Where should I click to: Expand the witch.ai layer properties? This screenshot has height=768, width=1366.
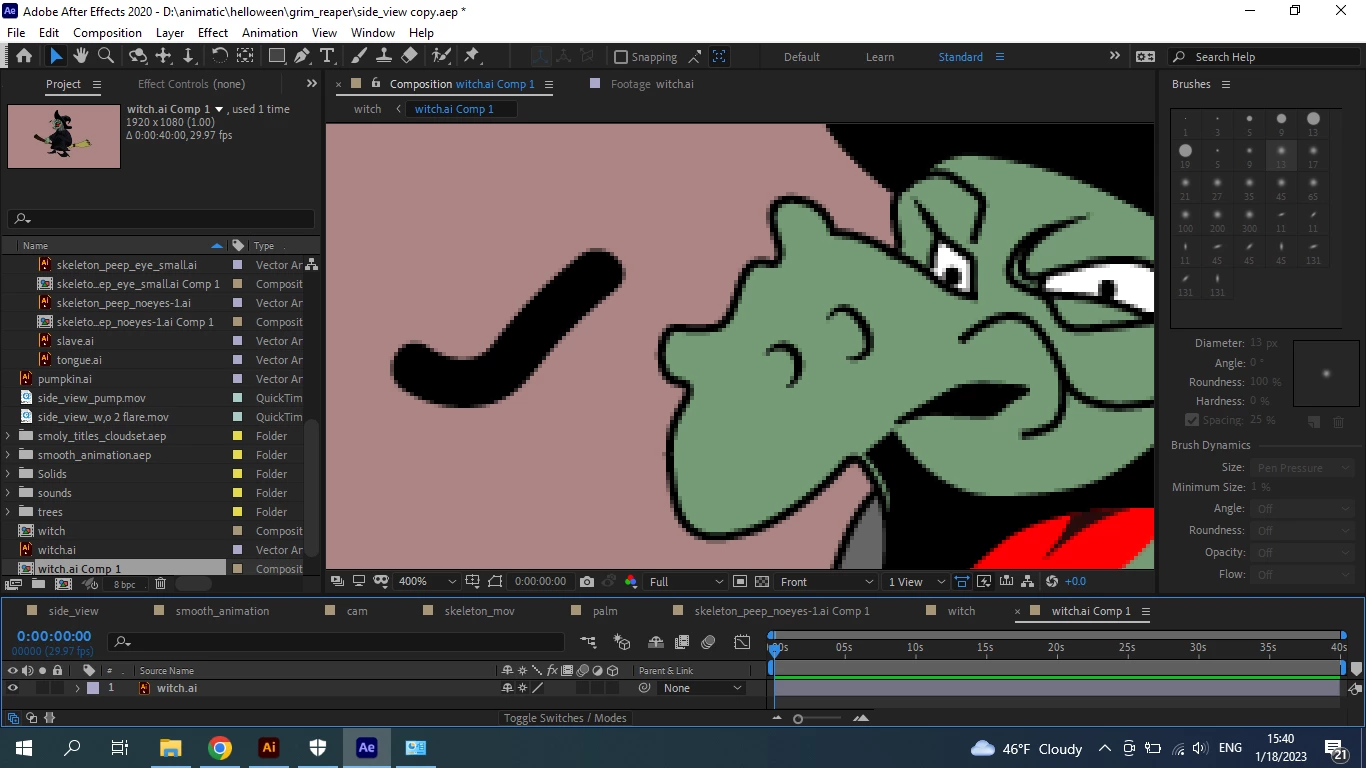tap(77, 688)
